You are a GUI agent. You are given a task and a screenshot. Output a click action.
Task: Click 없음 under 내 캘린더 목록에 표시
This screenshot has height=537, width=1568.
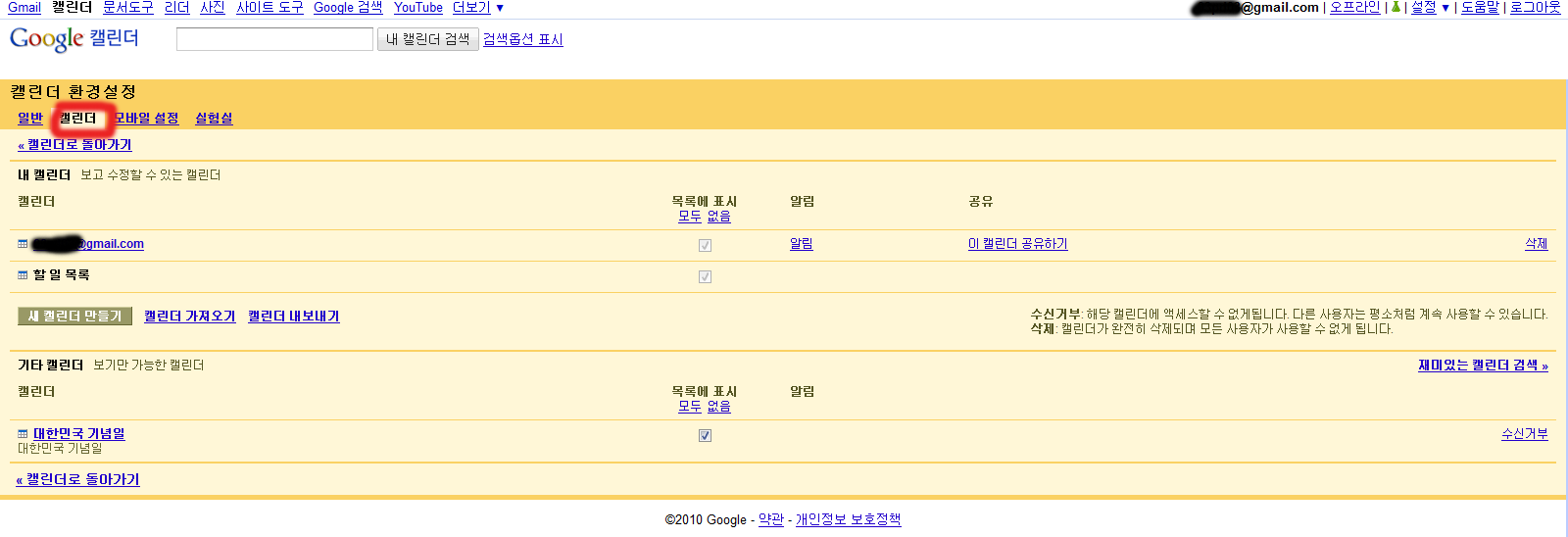pyautogui.click(x=719, y=217)
